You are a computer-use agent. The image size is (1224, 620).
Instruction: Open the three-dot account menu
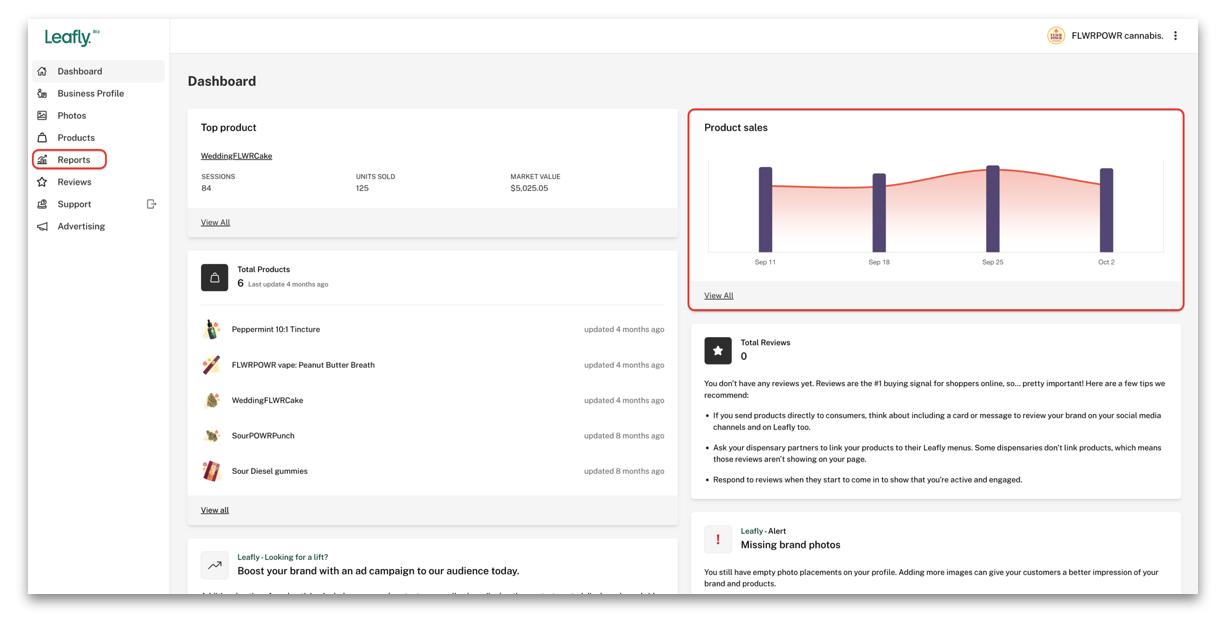(1176, 36)
